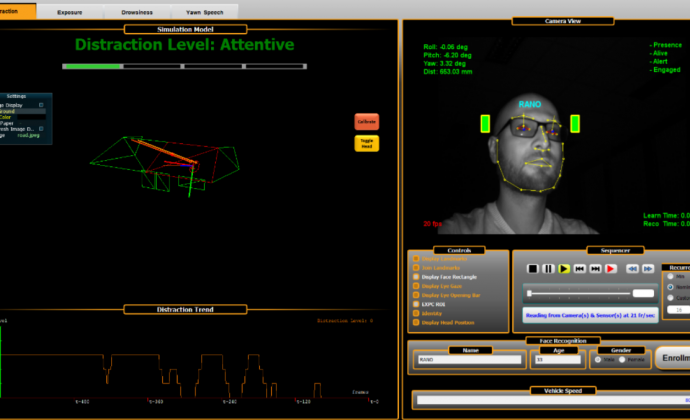
Task: Click the left green eye opening bar
Action: coord(485,124)
